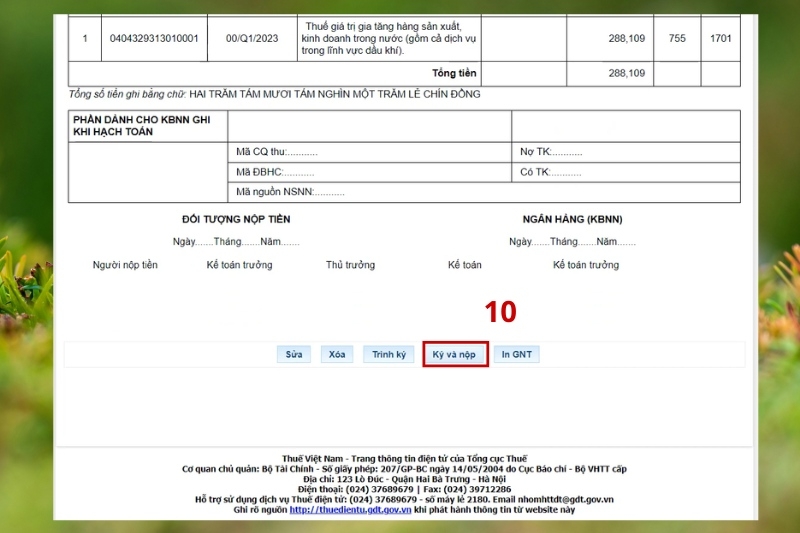Click the Sửa button
800x533 pixels.
294,354
